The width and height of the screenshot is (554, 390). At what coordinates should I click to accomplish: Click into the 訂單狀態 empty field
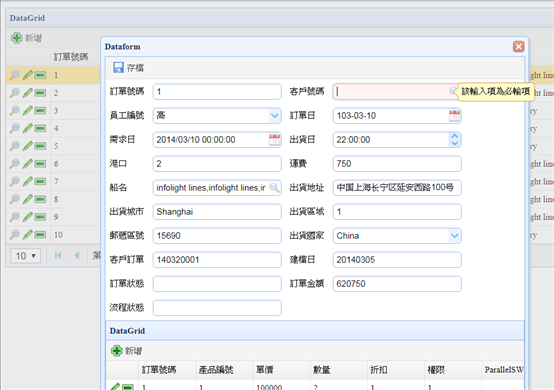pyautogui.click(x=217, y=284)
